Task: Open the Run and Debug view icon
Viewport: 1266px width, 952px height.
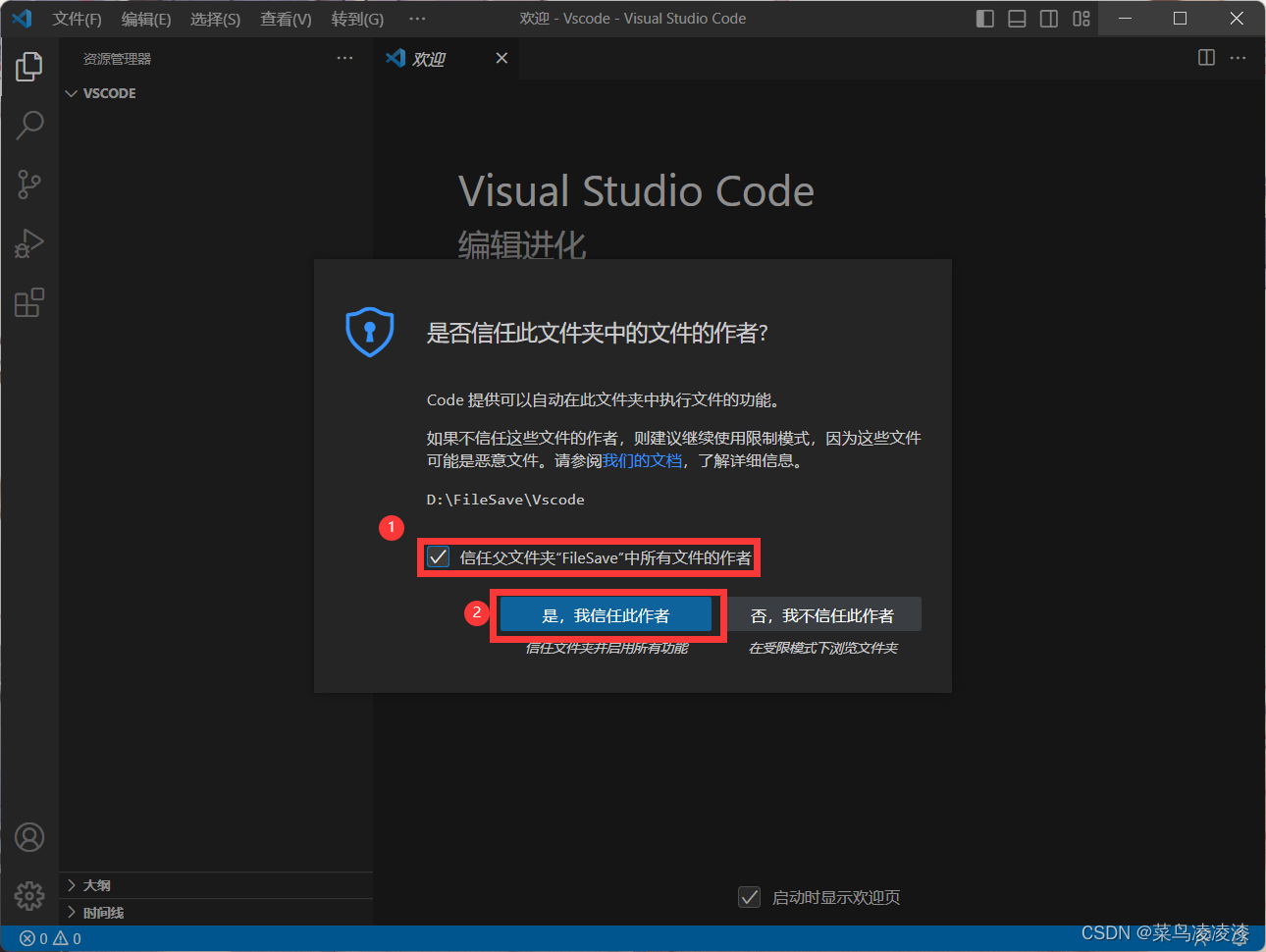Action: pyautogui.click(x=29, y=243)
